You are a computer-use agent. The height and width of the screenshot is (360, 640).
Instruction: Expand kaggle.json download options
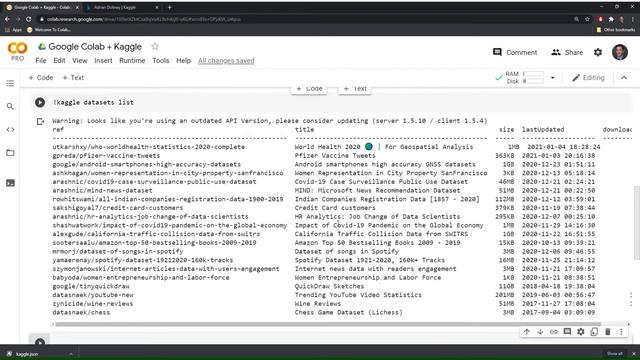click(x=71, y=354)
